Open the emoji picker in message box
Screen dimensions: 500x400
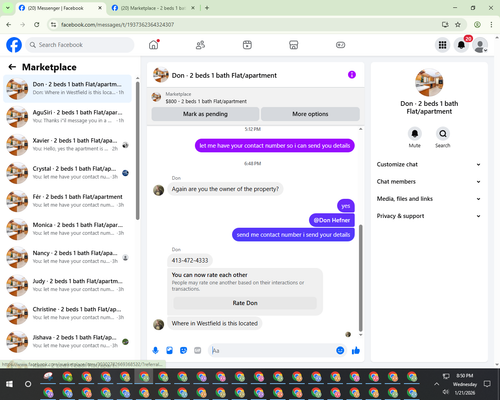340,350
